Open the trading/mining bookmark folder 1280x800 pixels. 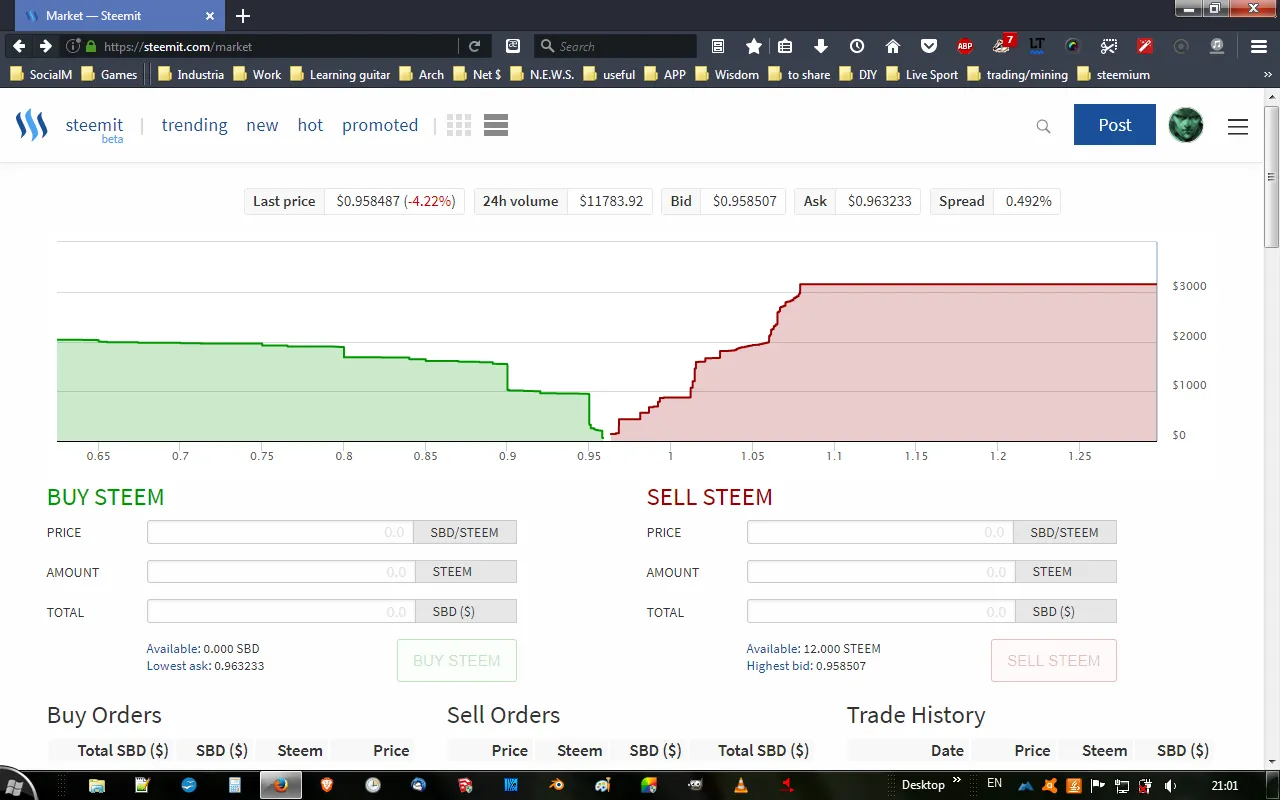(x=1017, y=74)
